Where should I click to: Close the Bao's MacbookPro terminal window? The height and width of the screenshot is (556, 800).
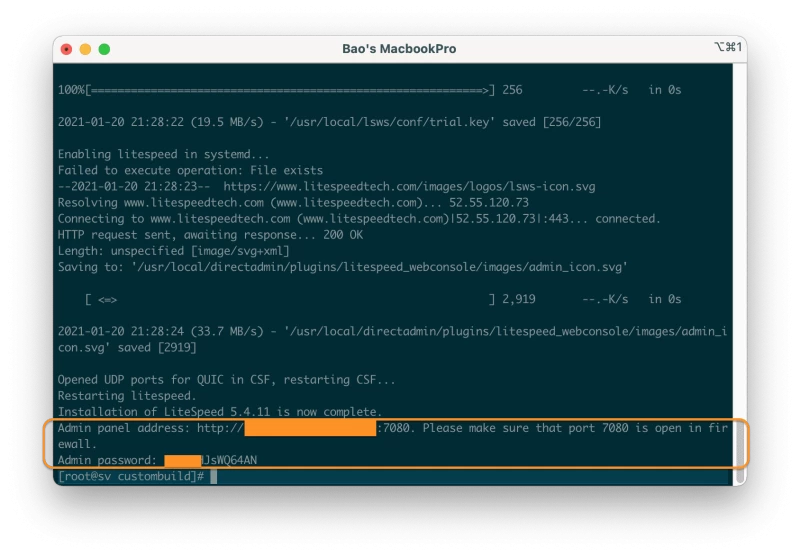pos(66,49)
